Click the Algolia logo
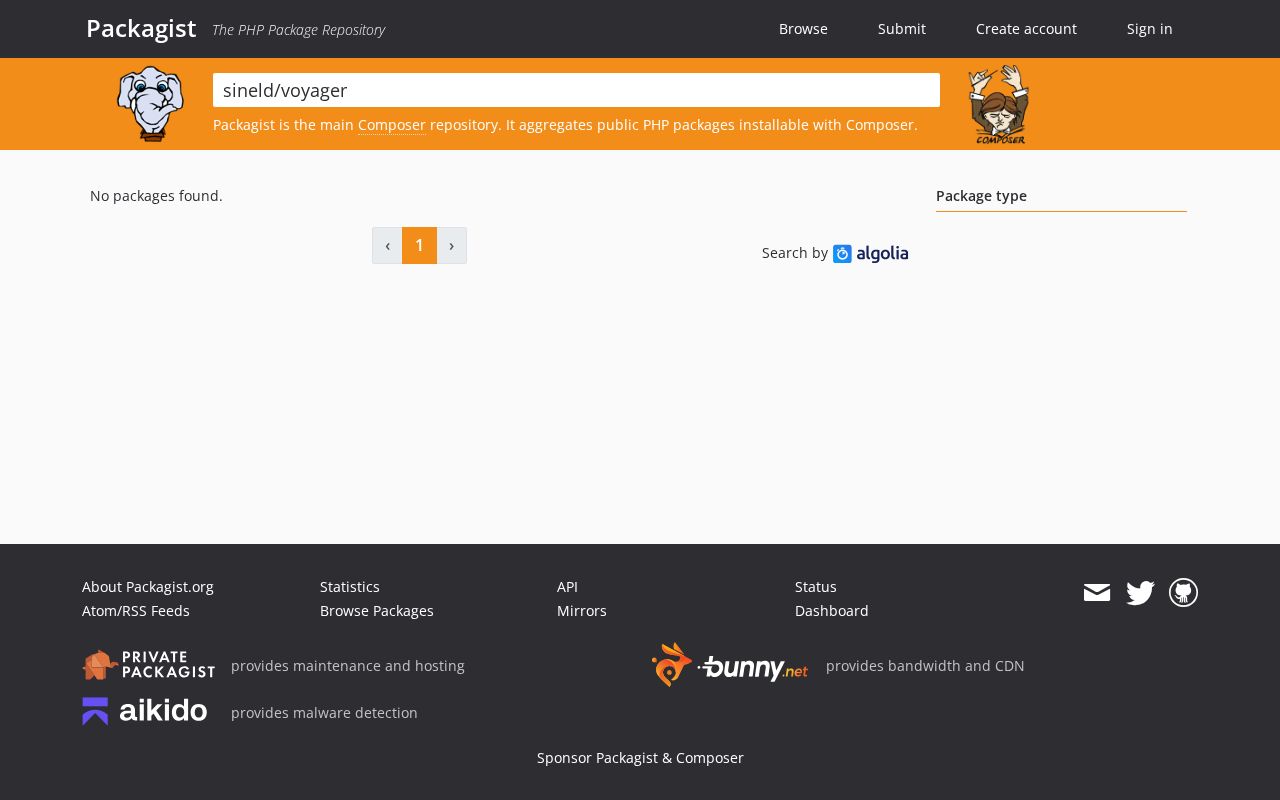 (870, 254)
